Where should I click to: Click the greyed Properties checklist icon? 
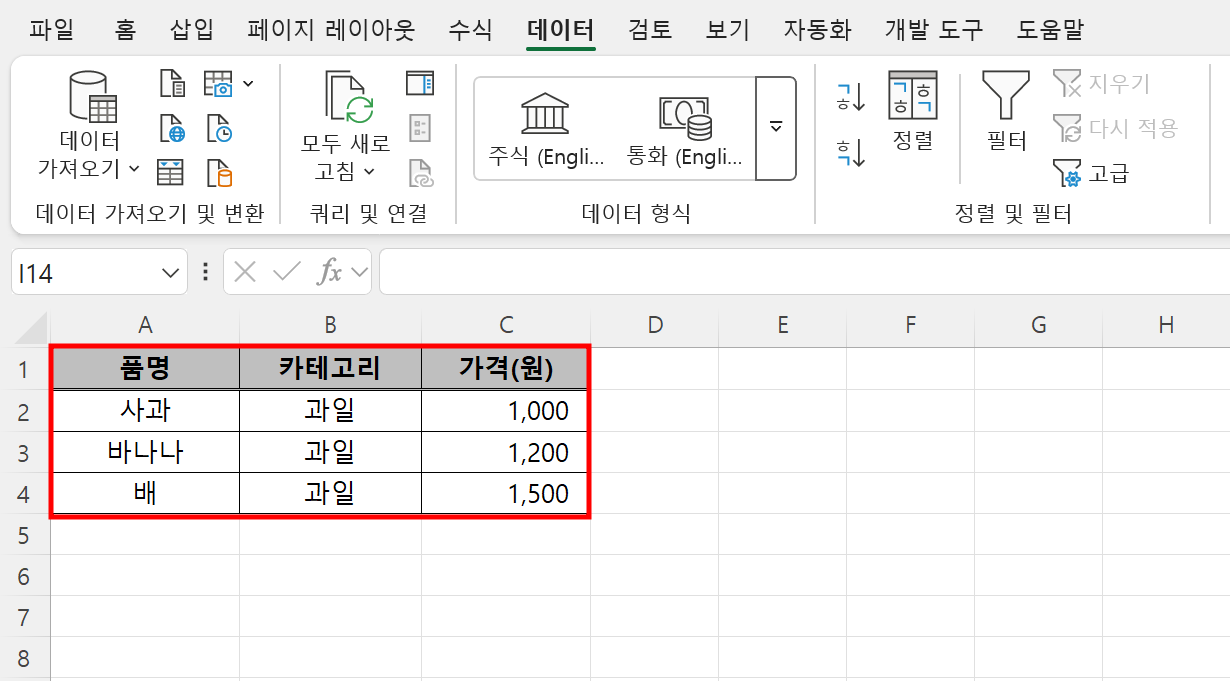tap(420, 128)
